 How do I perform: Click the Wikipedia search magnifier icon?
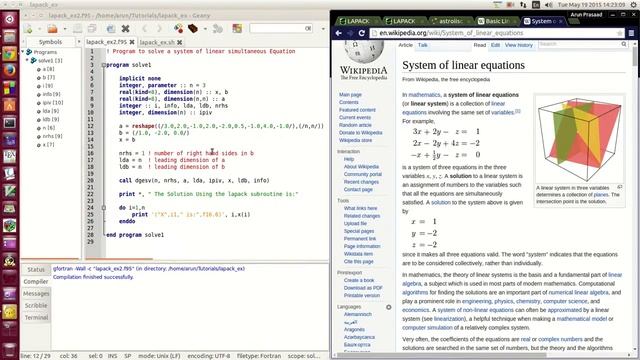coord(624,44)
